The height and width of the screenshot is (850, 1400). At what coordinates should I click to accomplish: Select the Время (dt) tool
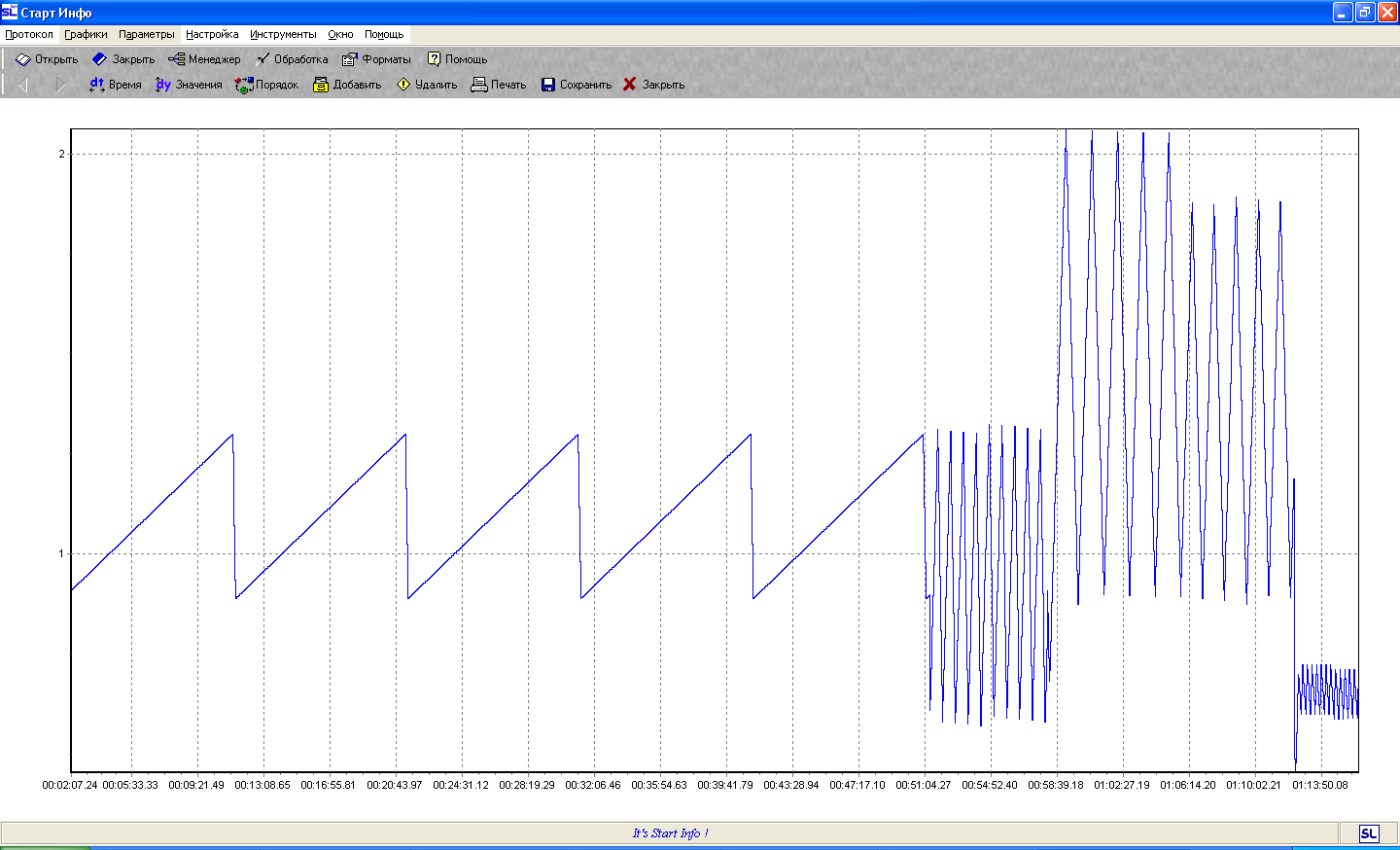point(115,85)
